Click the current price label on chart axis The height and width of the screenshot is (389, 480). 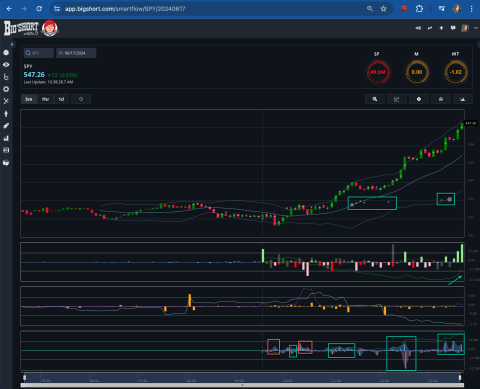point(470,123)
